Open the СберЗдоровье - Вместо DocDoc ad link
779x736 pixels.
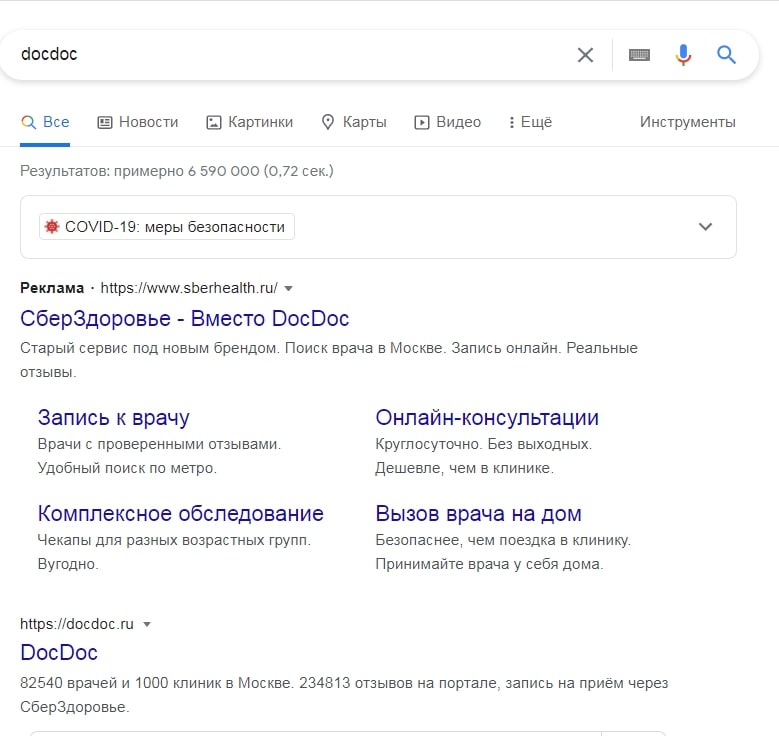[x=184, y=319]
